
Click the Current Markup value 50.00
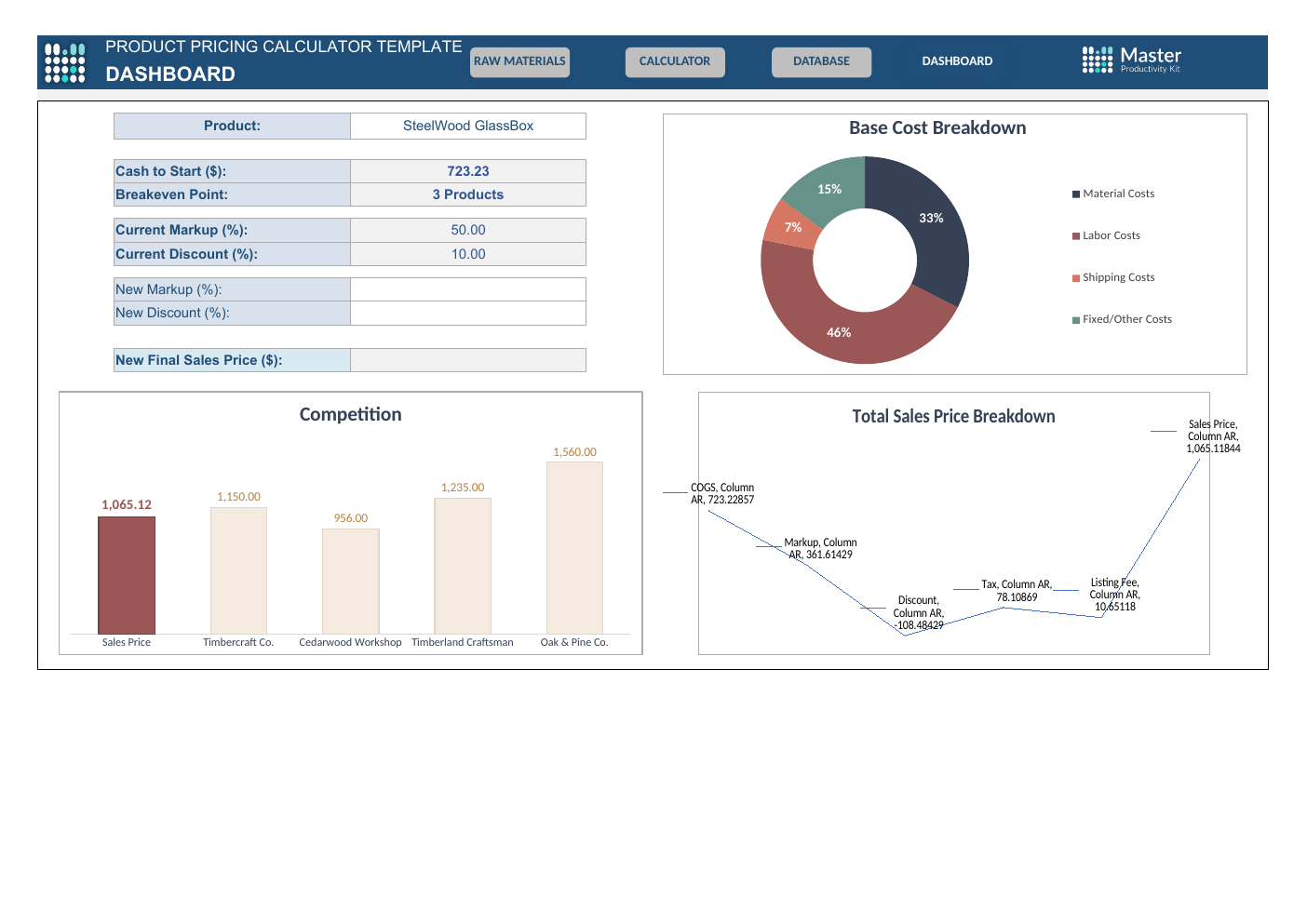pyautogui.click(x=468, y=230)
